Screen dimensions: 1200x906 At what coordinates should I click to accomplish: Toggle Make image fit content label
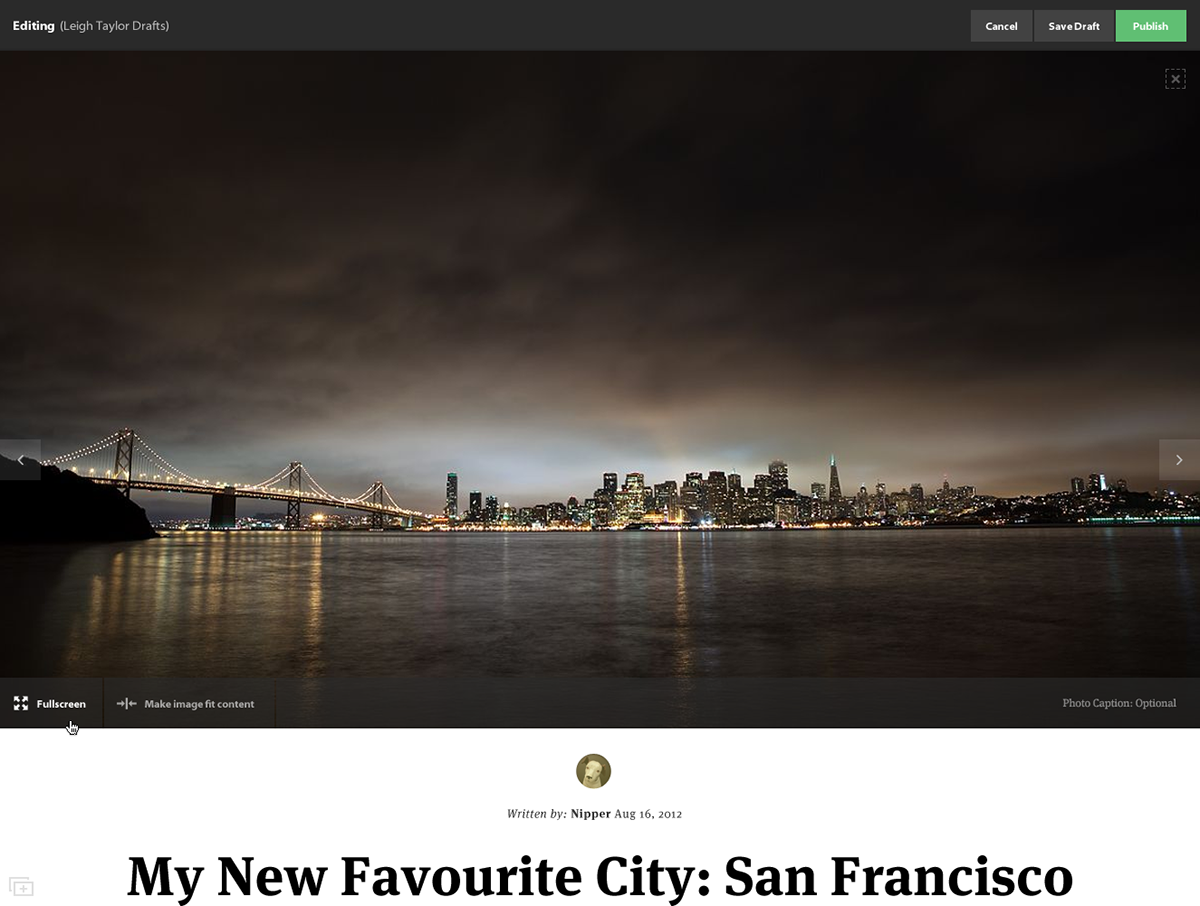point(199,704)
